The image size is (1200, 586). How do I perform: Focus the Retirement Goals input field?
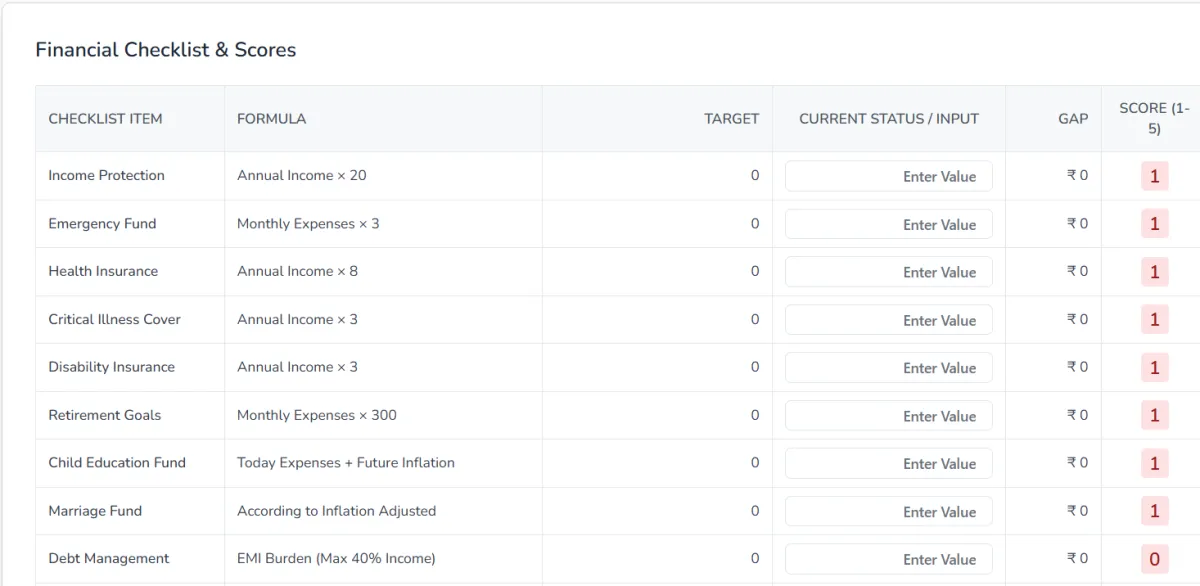click(x=888, y=416)
